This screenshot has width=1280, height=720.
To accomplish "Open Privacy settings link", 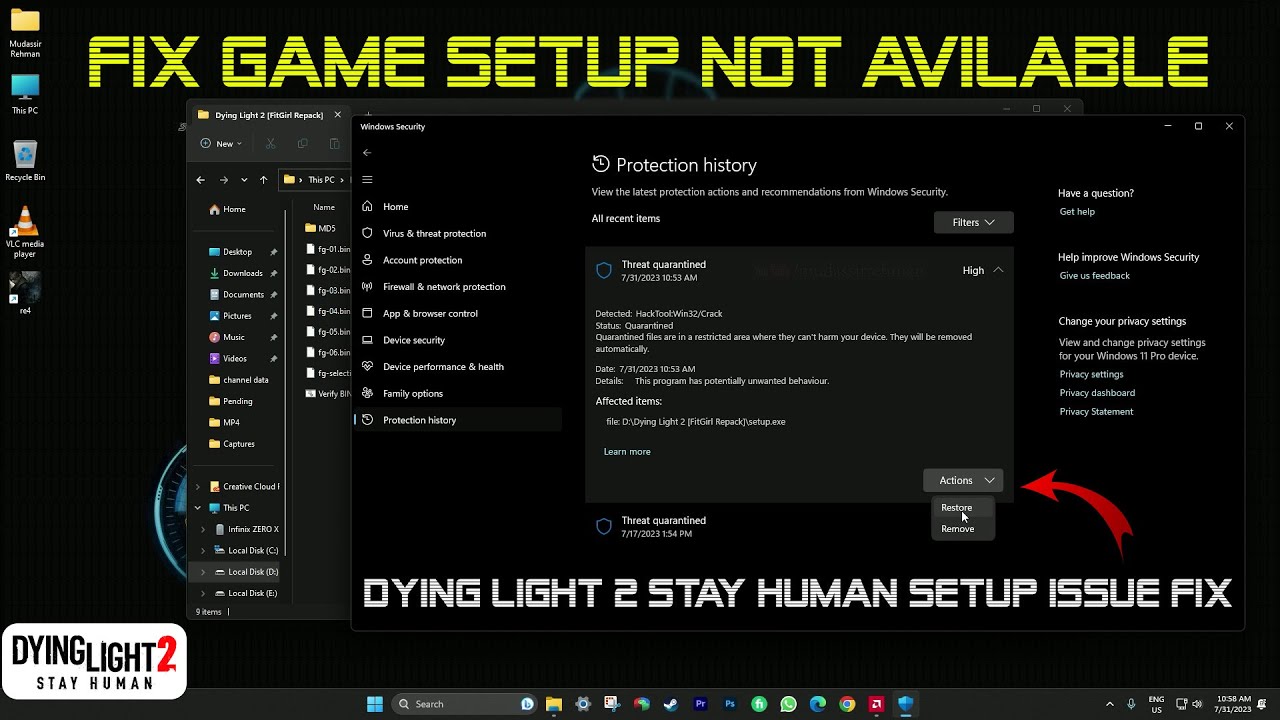I will (1091, 374).
